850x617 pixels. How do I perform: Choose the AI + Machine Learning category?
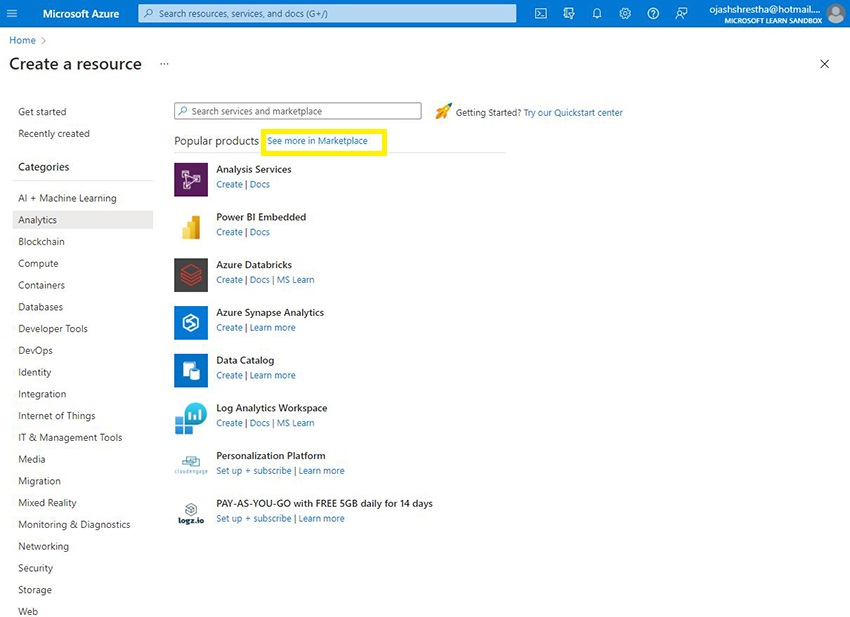[x=67, y=198]
